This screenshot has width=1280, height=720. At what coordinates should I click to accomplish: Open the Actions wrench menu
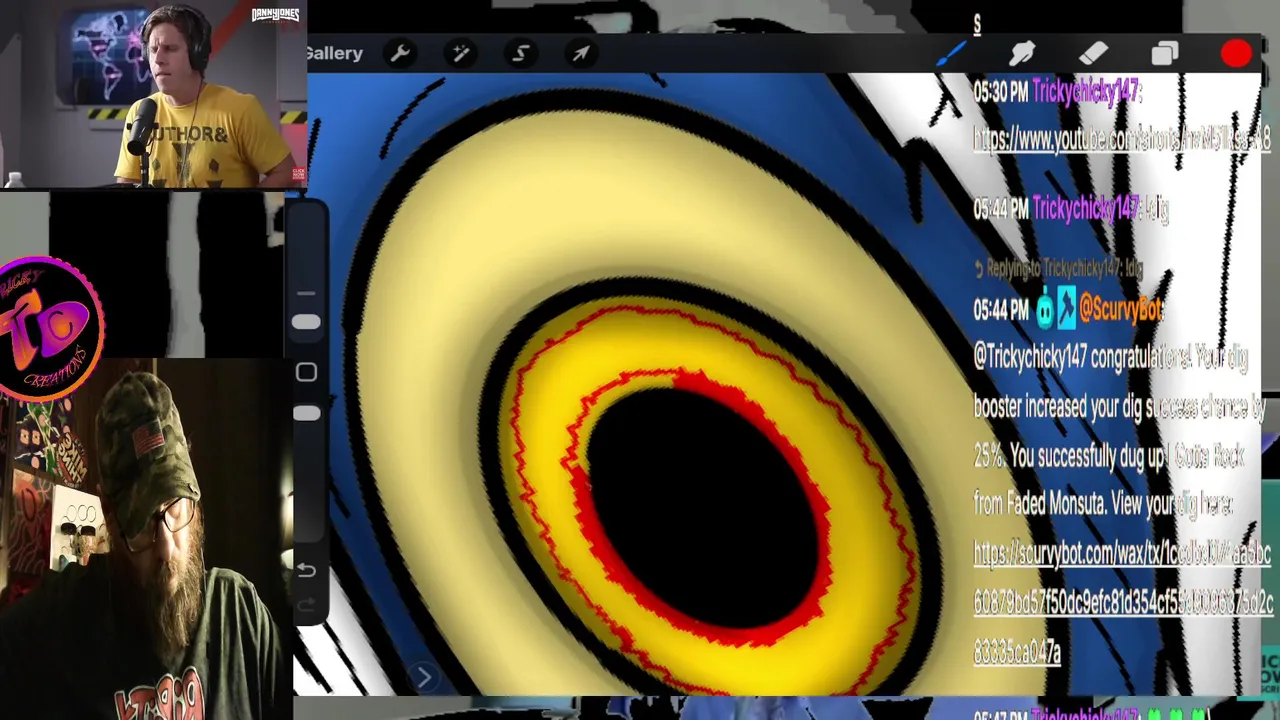point(400,53)
